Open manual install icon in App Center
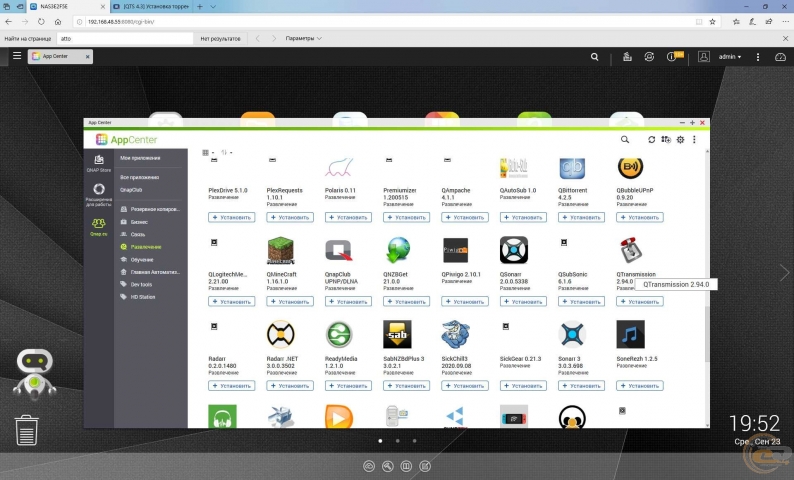This screenshot has width=794, height=480. pos(666,139)
